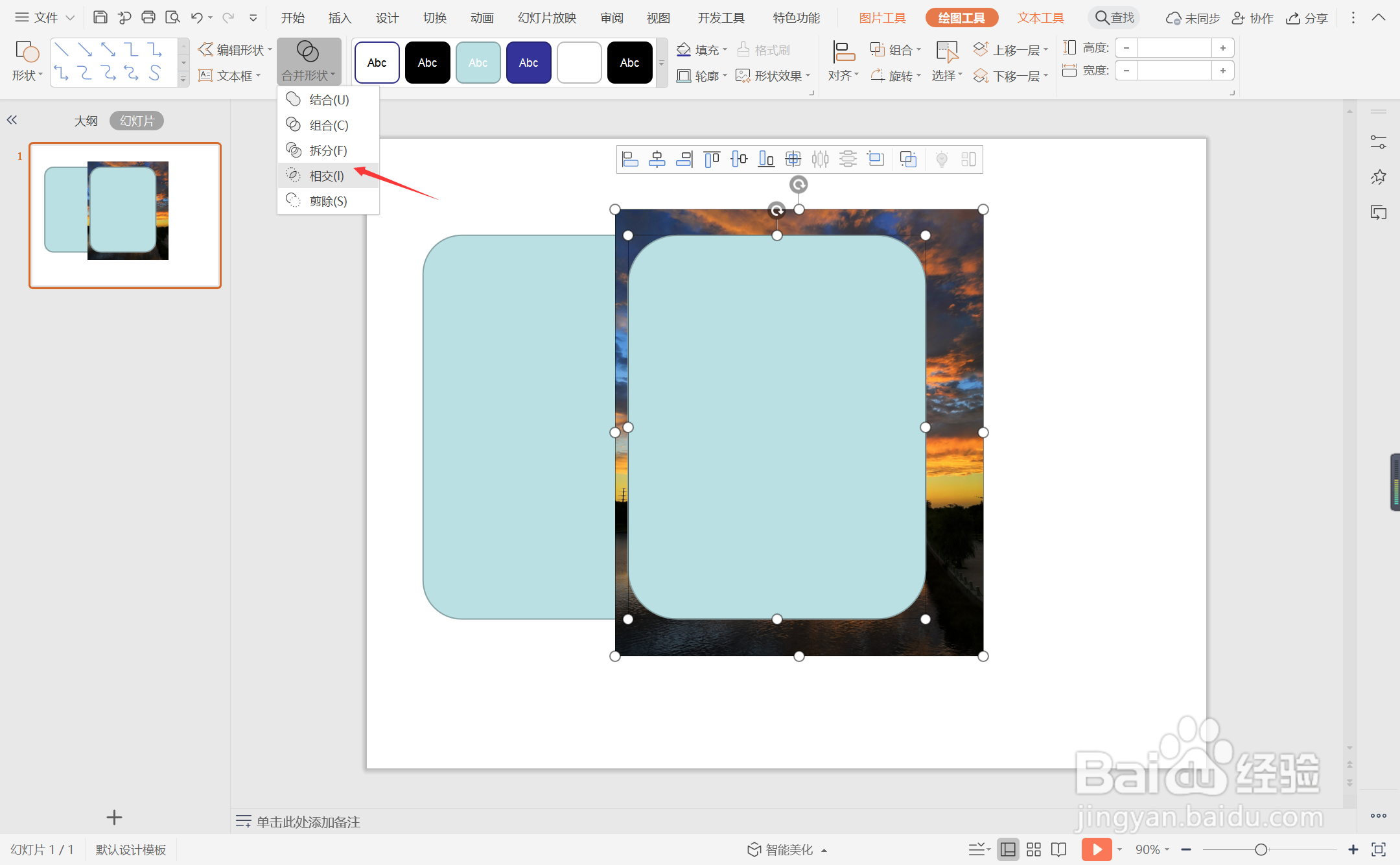Image resolution: width=1400 pixels, height=865 pixels.
Task: Click the 智能美化 button
Action: 787,849
